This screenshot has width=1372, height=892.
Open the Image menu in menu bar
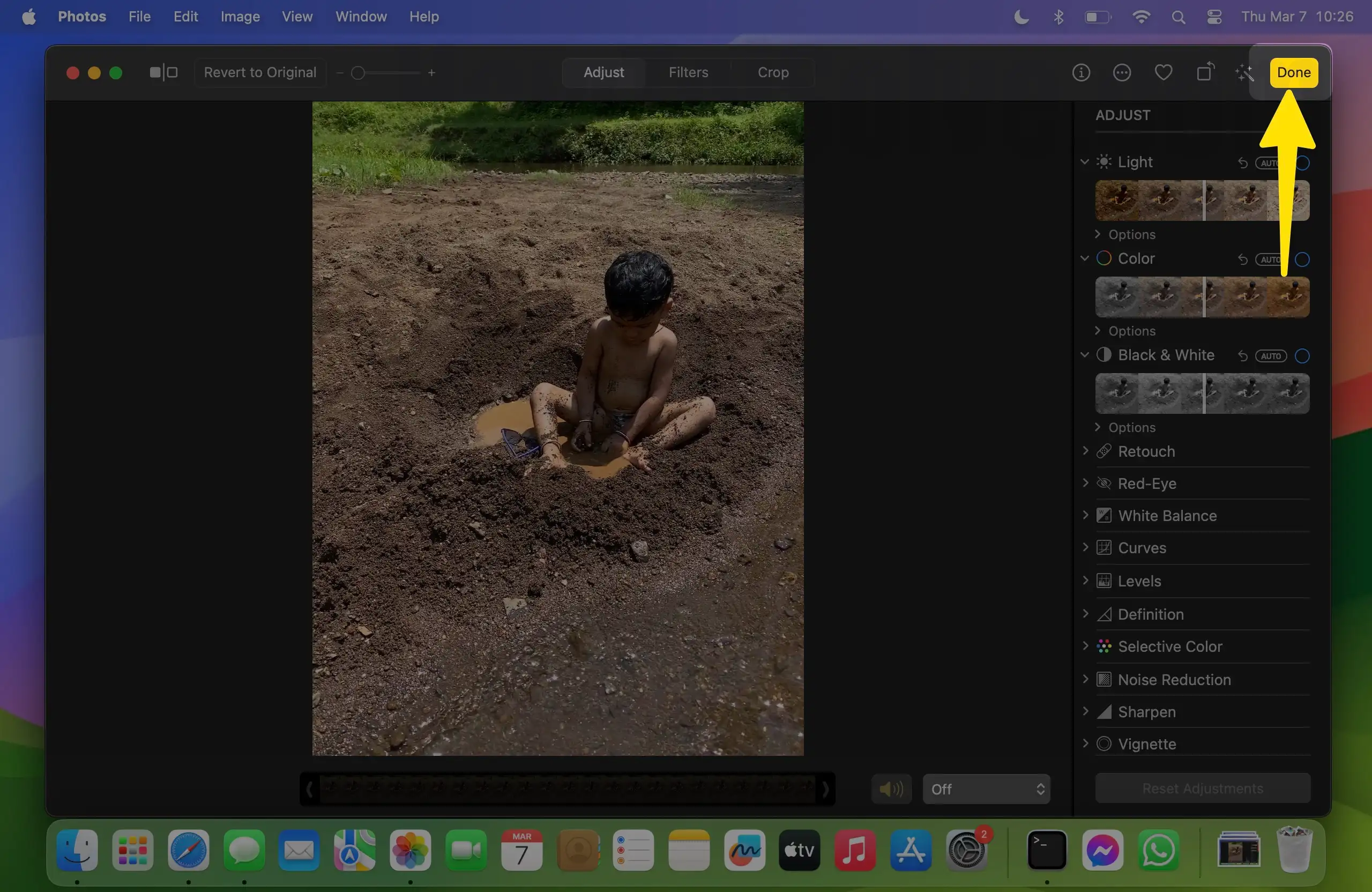(240, 17)
